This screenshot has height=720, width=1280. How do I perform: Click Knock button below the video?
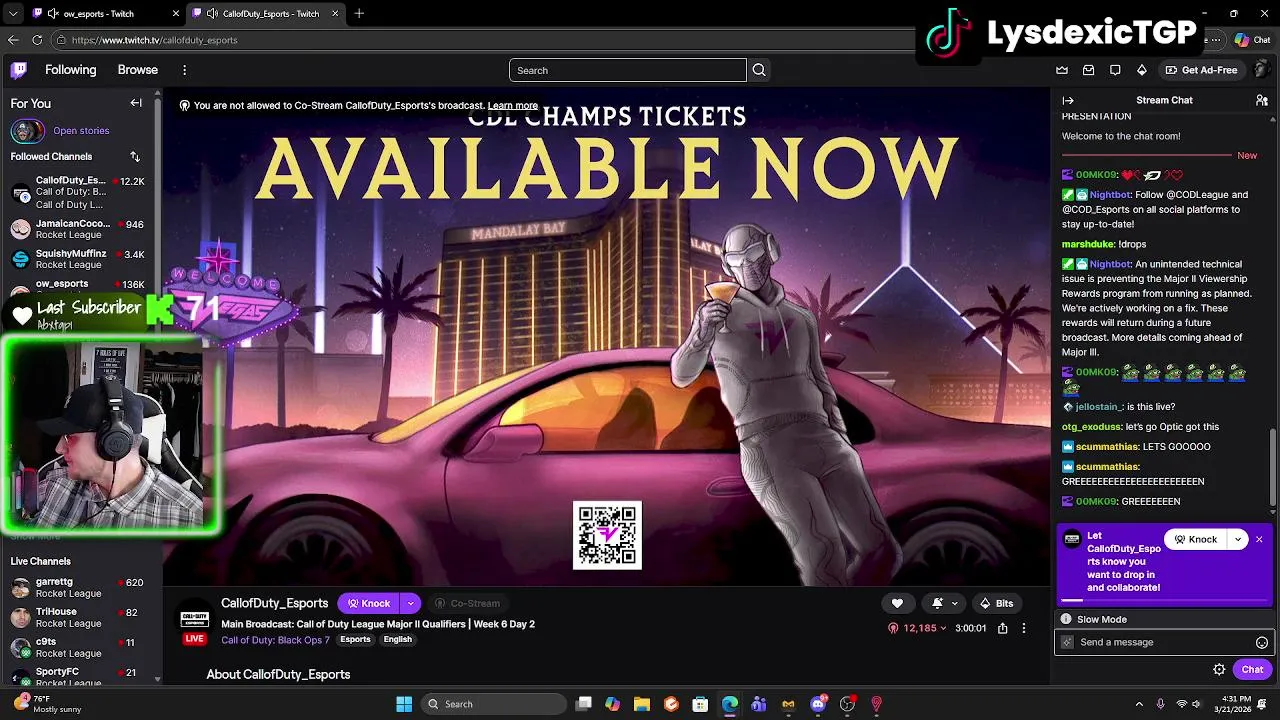368,603
